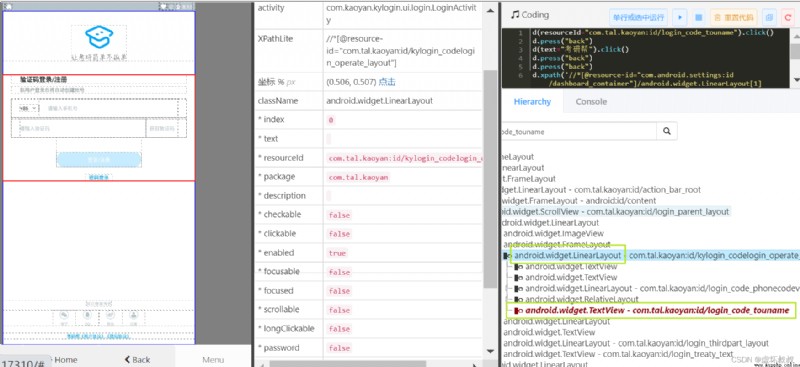This screenshot has width=800, height=367.
Task: Stop execution with the square icon
Action: (x=698, y=17)
